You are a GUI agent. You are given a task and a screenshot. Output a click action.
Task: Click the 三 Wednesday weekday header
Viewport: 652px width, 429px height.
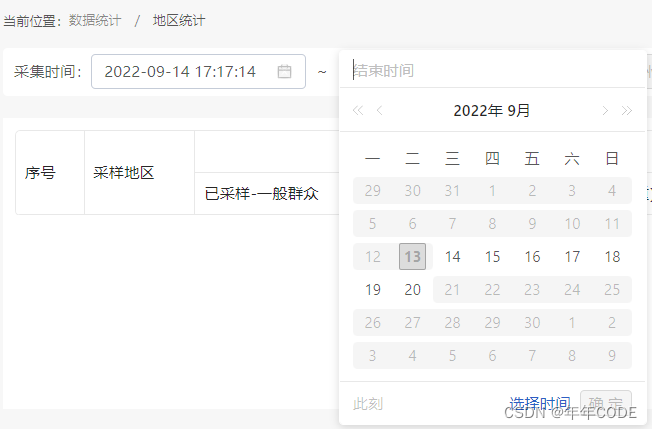click(x=452, y=158)
